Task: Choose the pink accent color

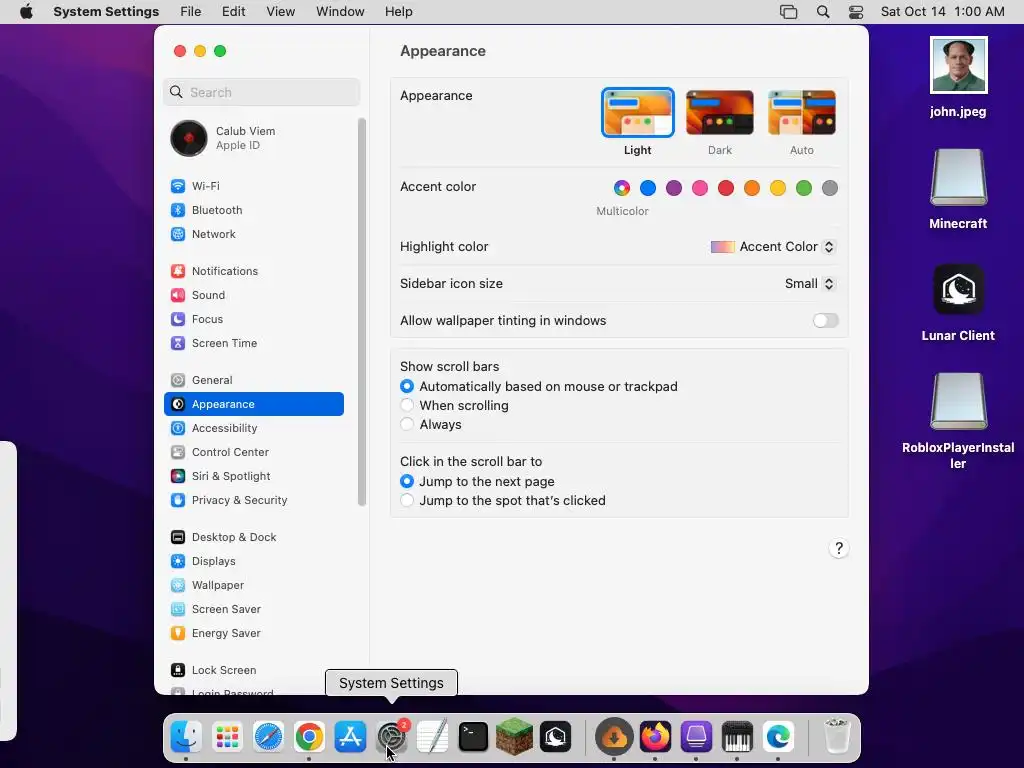Action: click(700, 189)
